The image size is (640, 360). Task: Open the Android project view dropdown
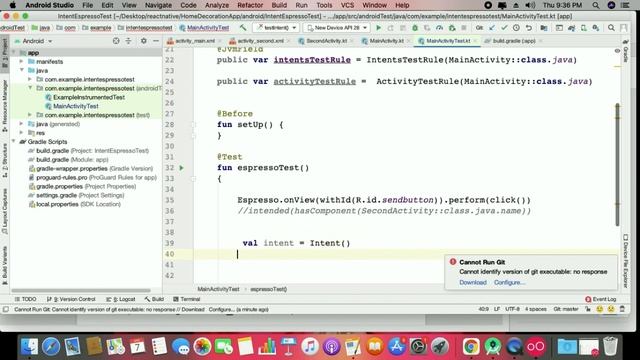(33, 41)
